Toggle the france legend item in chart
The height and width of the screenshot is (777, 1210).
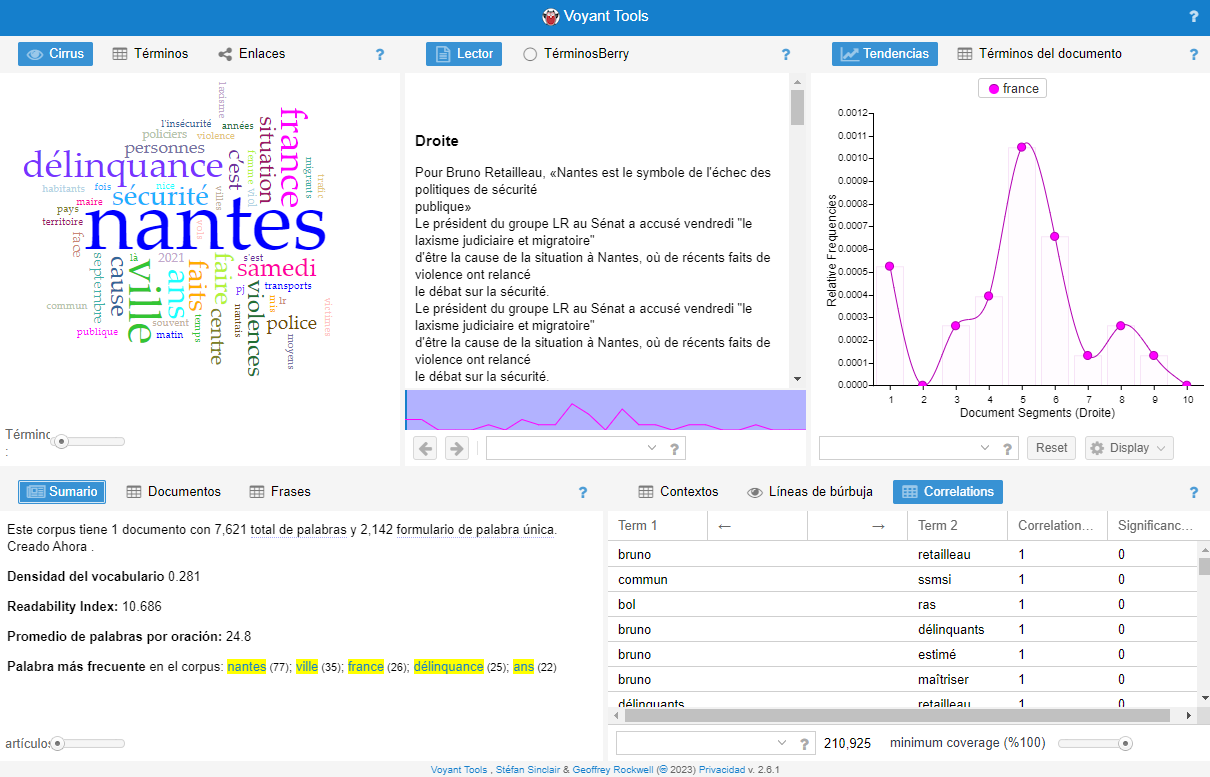[x=1012, y=89]
